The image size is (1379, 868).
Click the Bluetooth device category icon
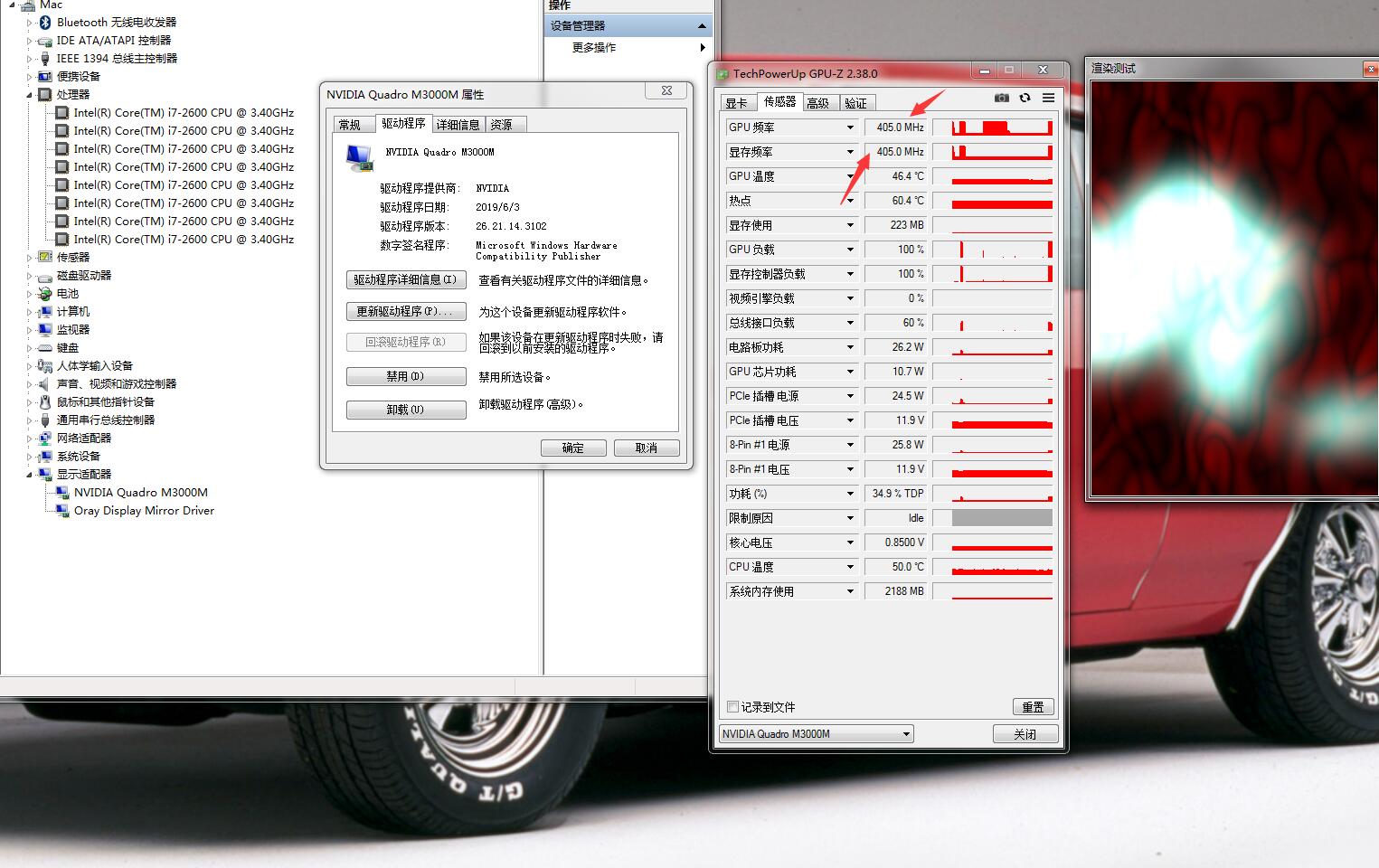click(x=45, y=22)
